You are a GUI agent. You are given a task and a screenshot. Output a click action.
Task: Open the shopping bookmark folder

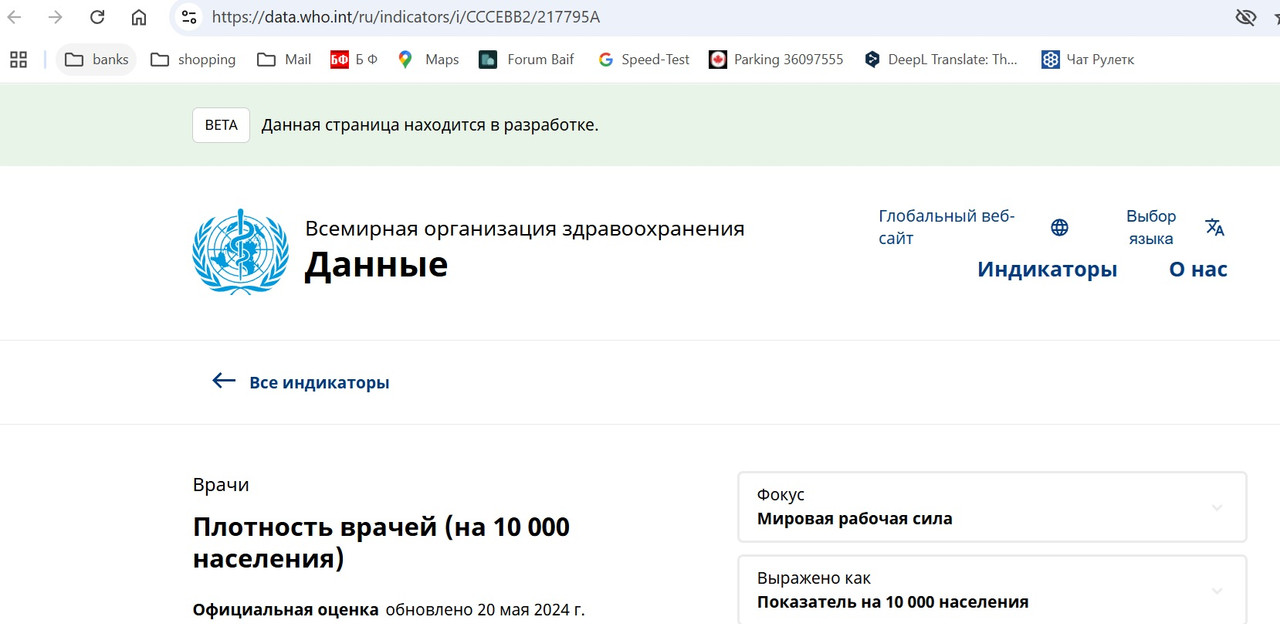click(x=193, y=60)
